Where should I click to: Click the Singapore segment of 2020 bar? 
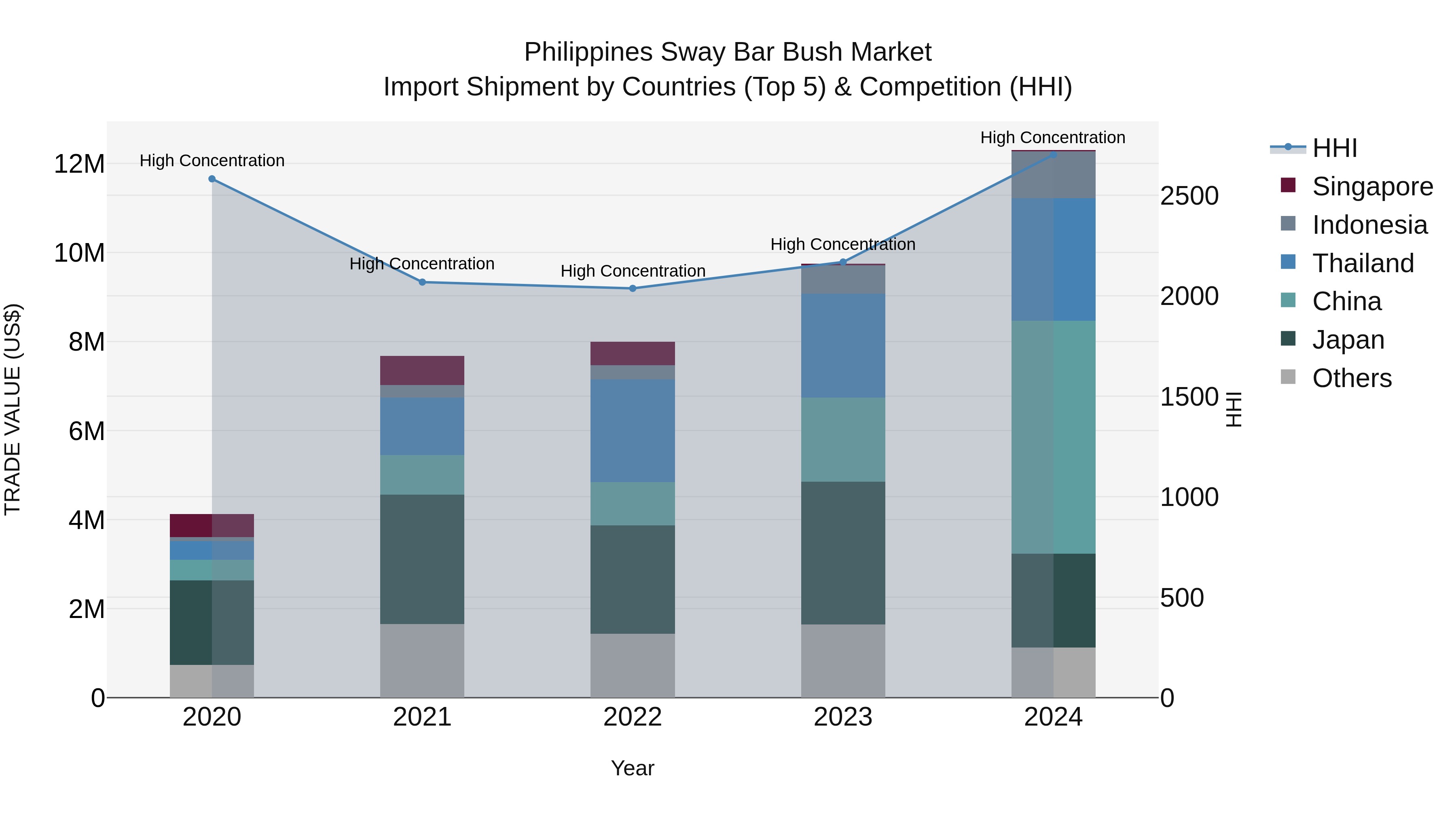(212, 526)
